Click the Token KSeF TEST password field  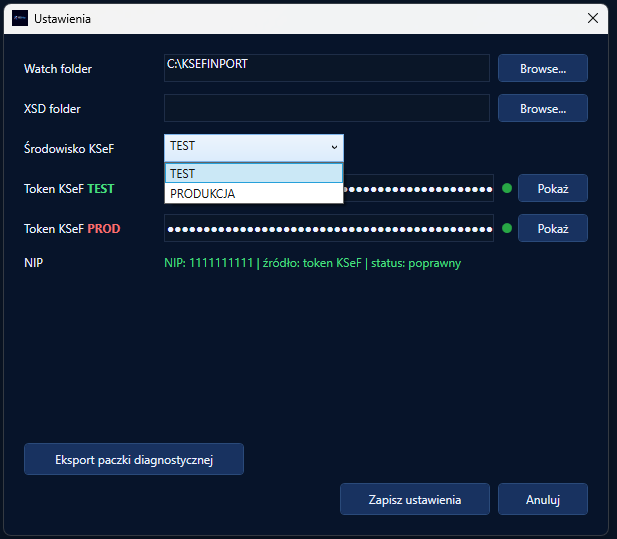418,188
